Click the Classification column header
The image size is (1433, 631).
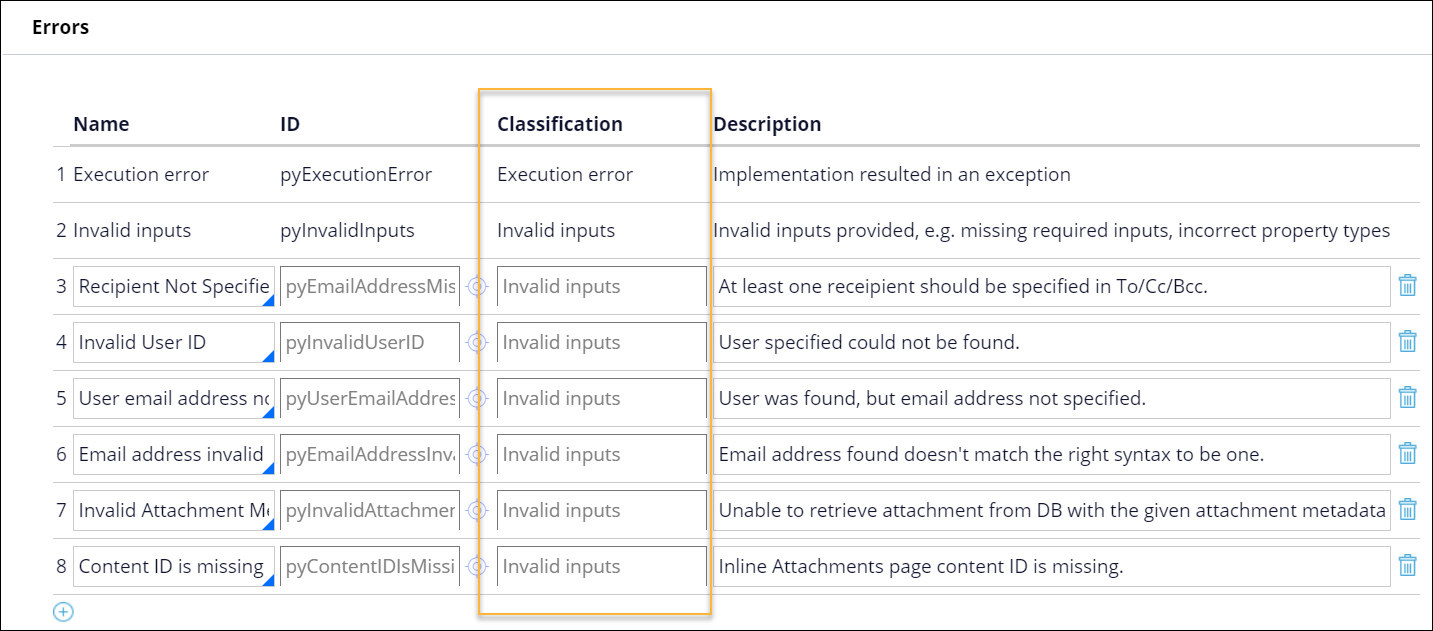point(560,124)
